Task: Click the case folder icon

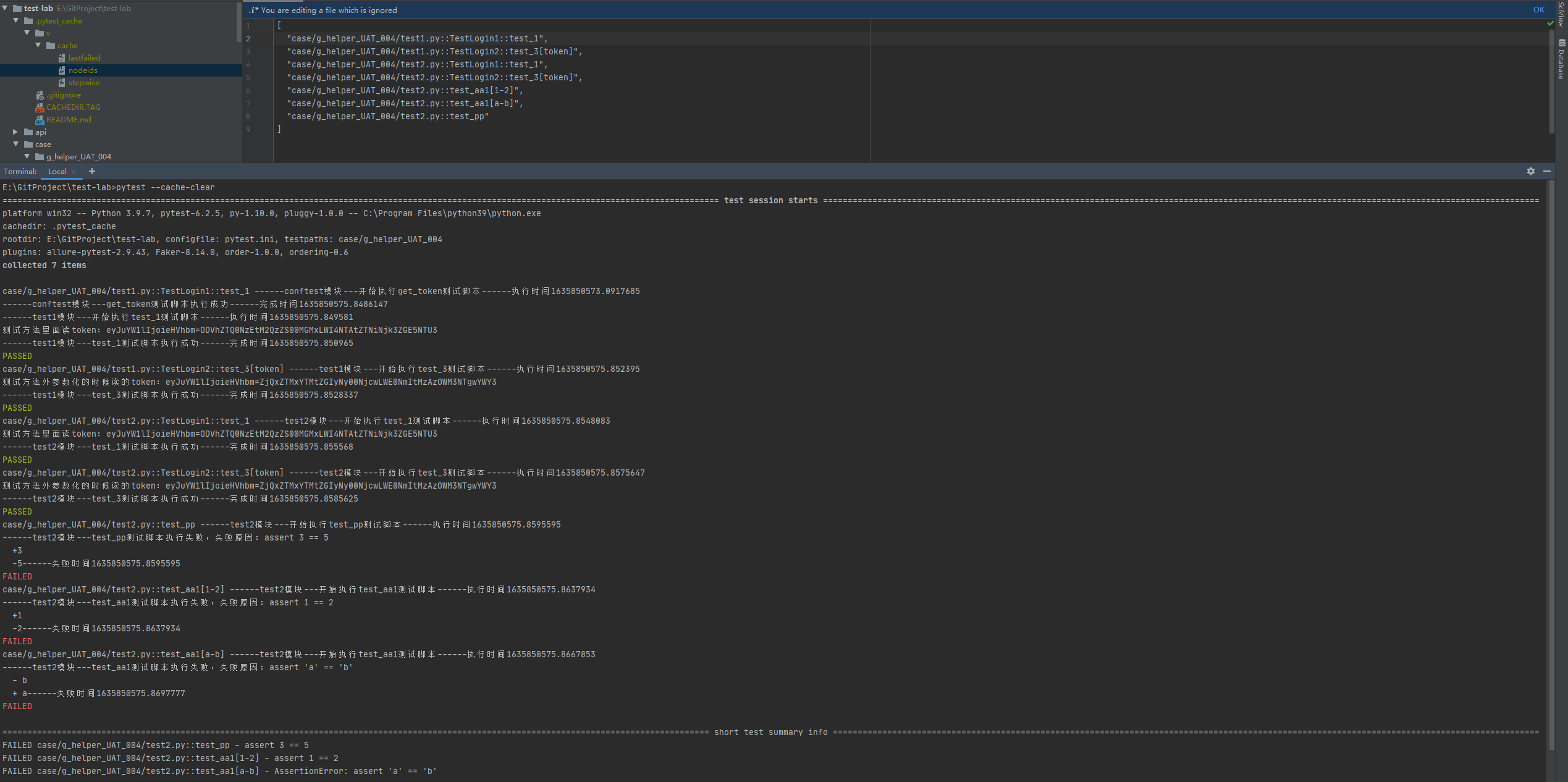Action: [28, 144]
